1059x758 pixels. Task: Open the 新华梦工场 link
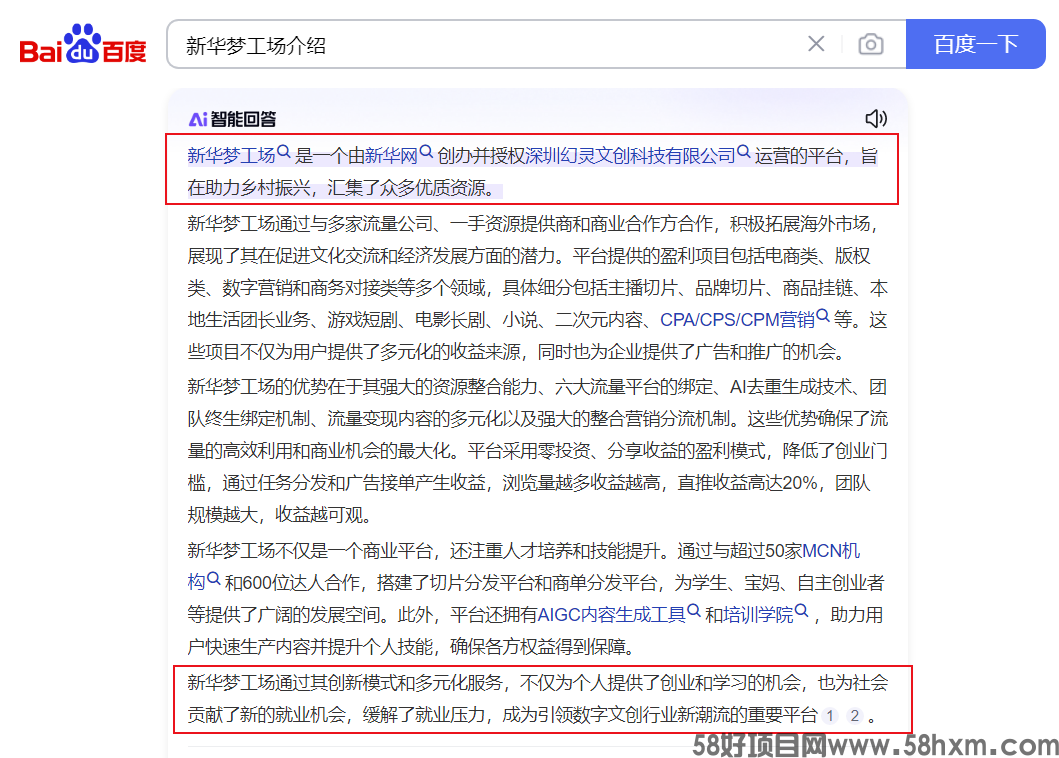click(231, 156)
